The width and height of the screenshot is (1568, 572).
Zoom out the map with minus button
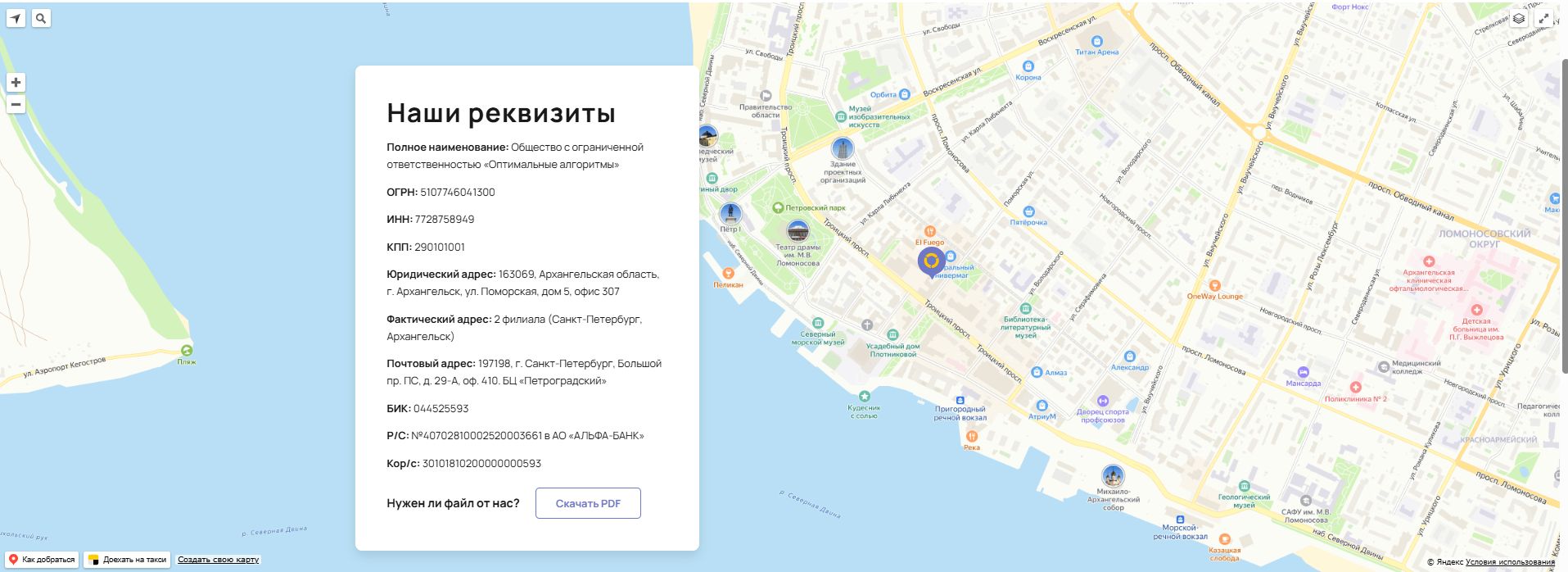point(16,105)
